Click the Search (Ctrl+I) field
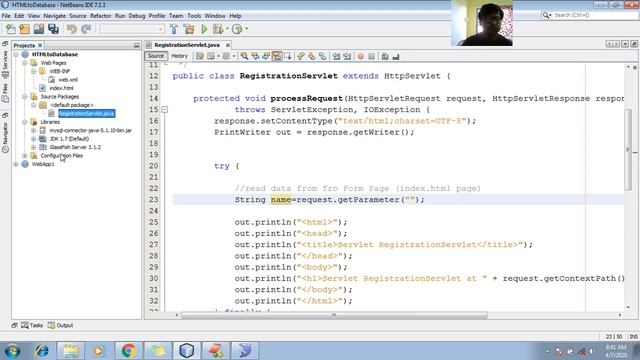The width and height of the screenshot is (640, 360). 589,15
